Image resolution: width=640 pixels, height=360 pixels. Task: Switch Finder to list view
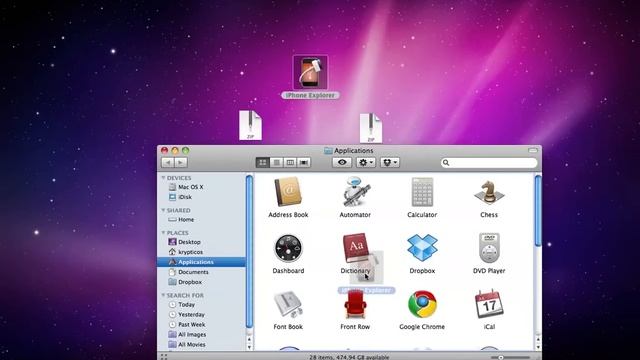(x=276, y=162)
